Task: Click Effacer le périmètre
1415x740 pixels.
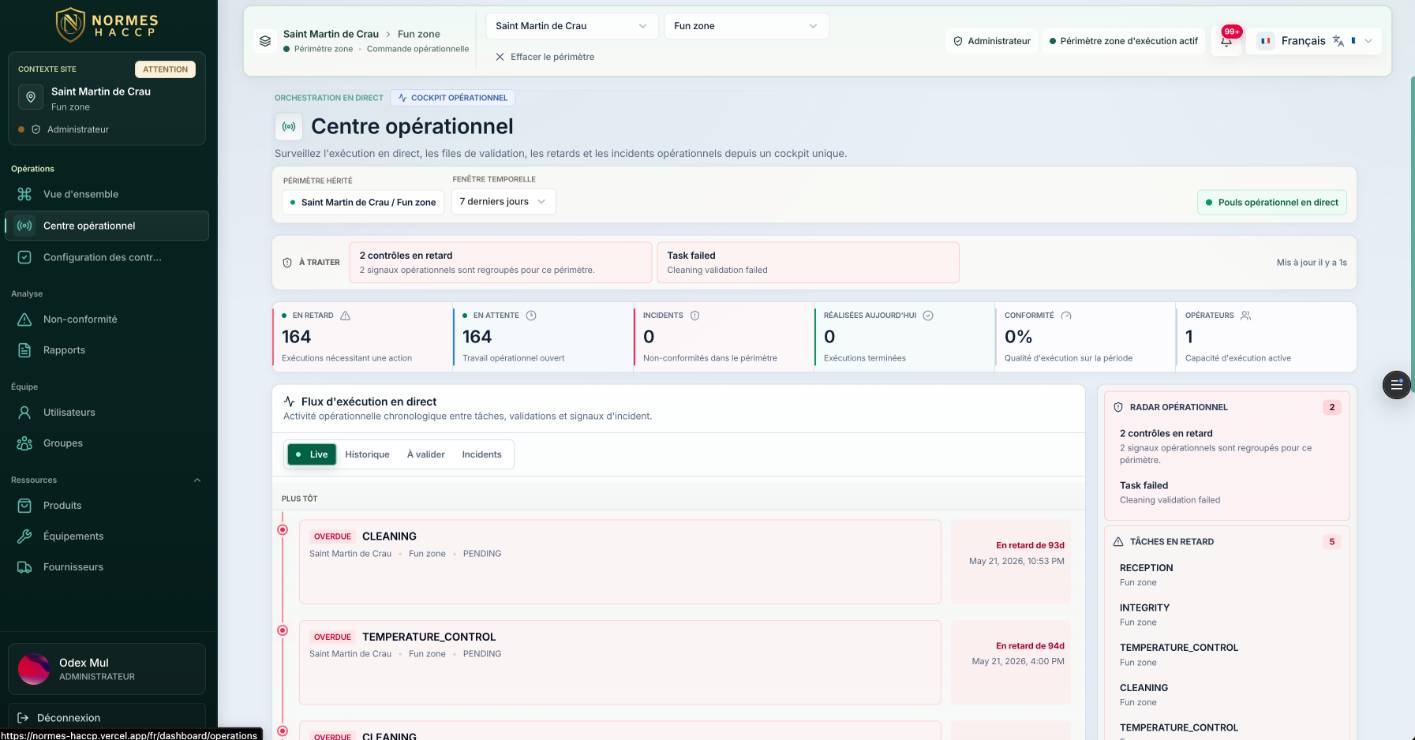Action: click(545, 57)
